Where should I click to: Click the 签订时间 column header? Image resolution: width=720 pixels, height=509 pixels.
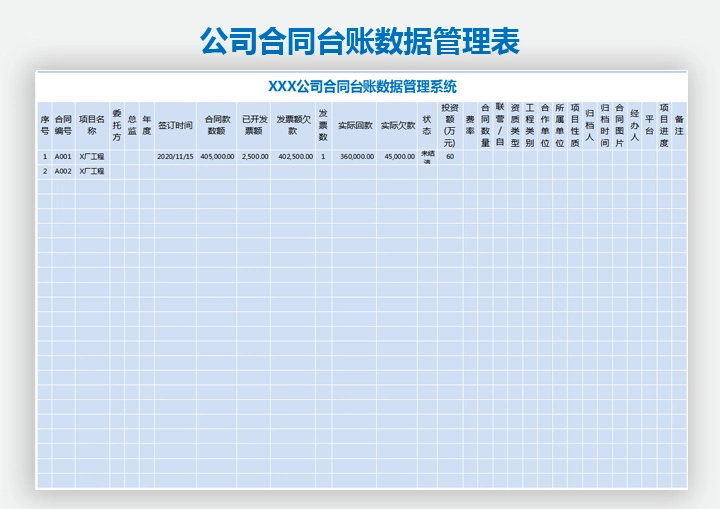click(175, 125)
